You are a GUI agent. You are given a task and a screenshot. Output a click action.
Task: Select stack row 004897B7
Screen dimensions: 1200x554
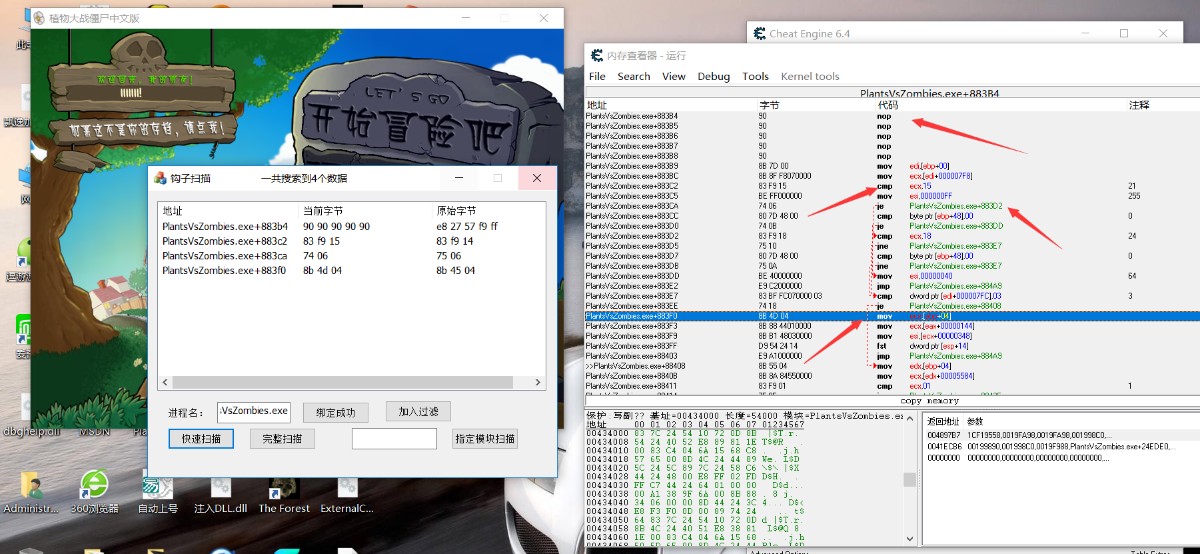1060,435
